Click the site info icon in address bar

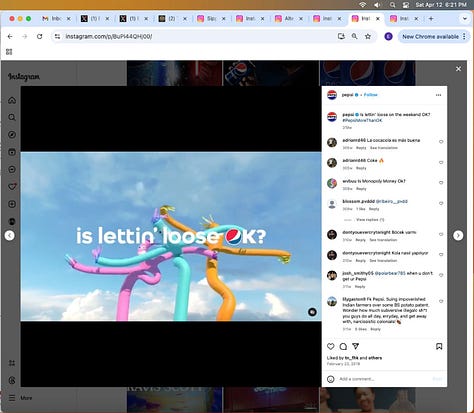pos(57,36)
